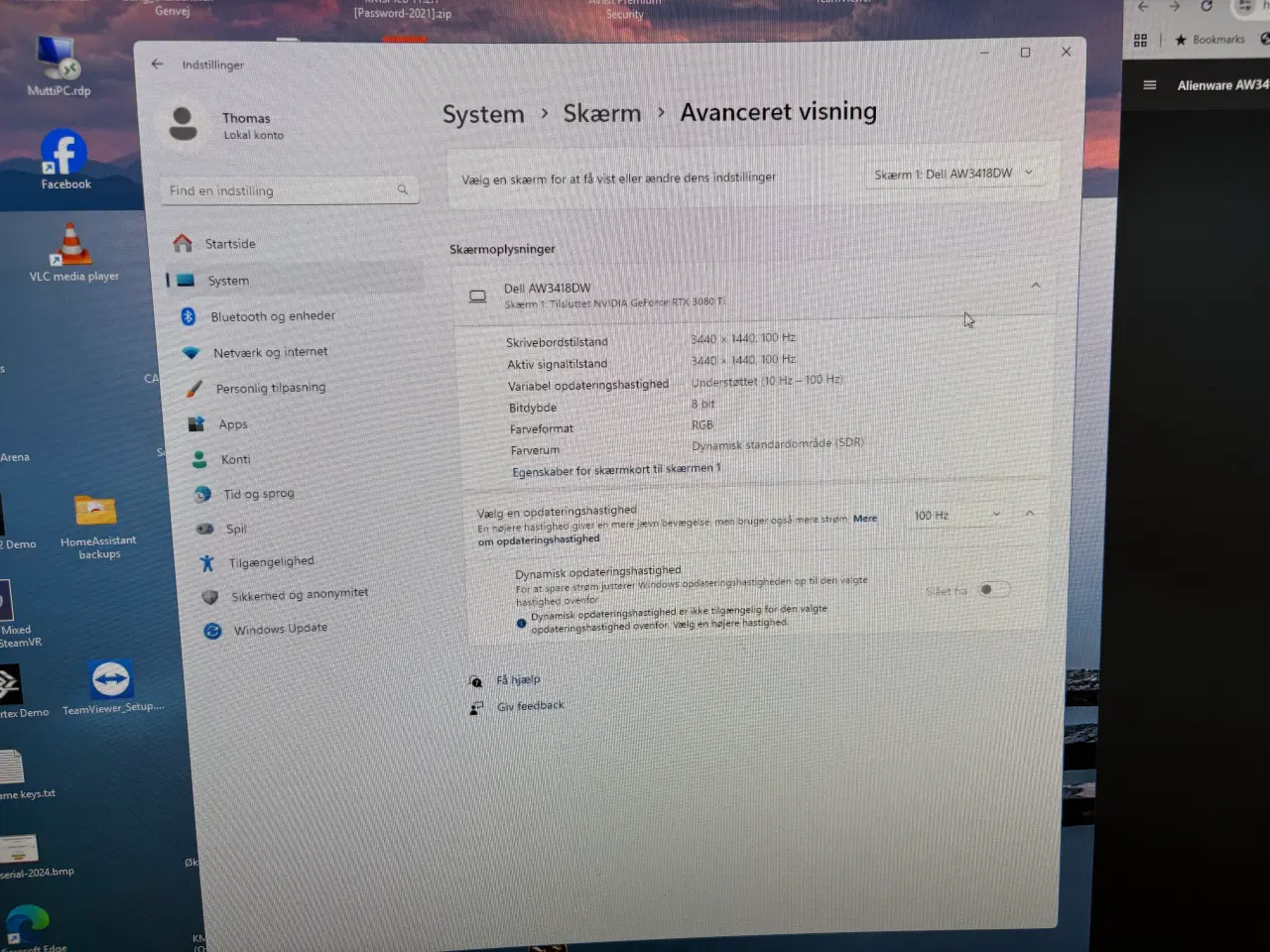Open Egenskaber for skærmkort til skærmen 1
Viewport: 1270px width, 952px height.
click(x=616, y=470)
